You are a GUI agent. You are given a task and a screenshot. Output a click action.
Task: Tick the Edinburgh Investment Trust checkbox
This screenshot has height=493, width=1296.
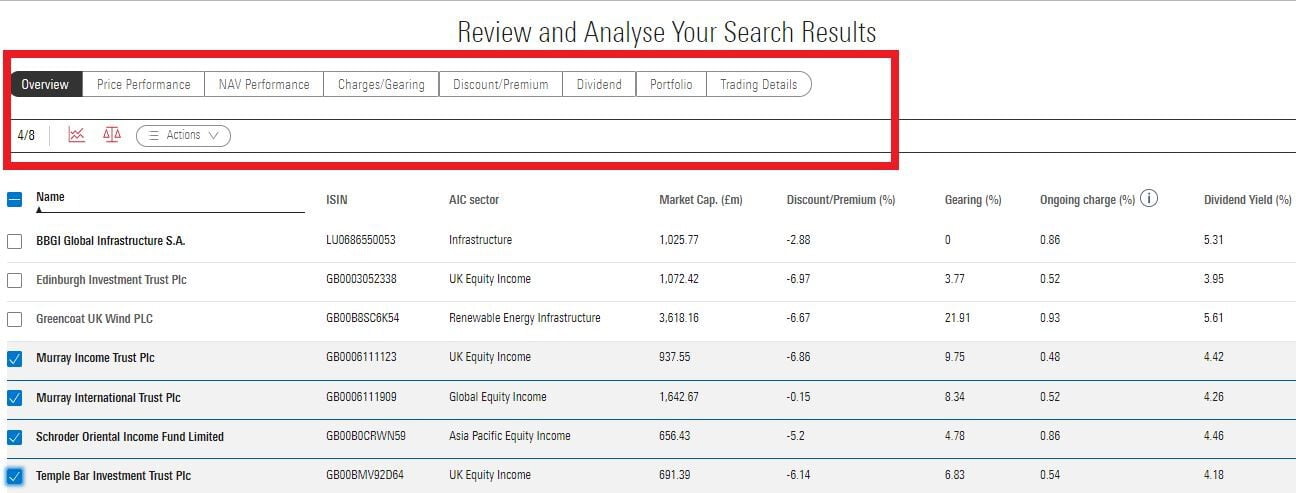pos(15,280)
